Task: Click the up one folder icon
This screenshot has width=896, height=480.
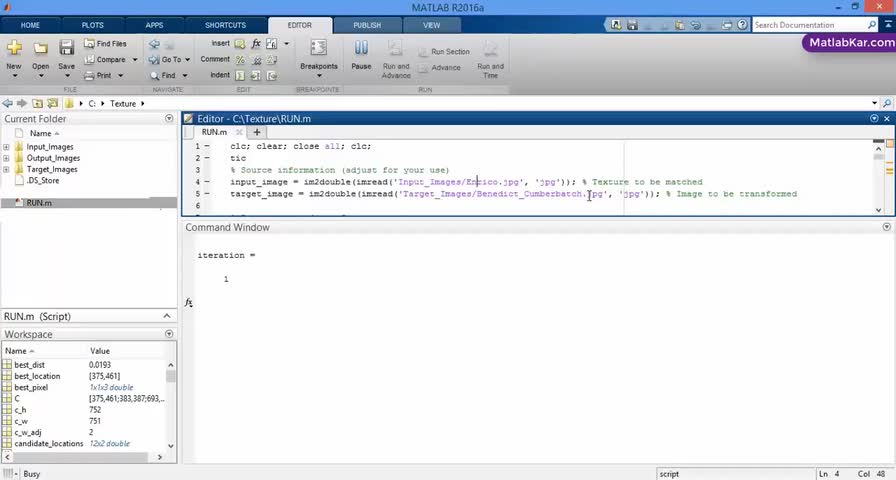Action: [x=37, y=103]
